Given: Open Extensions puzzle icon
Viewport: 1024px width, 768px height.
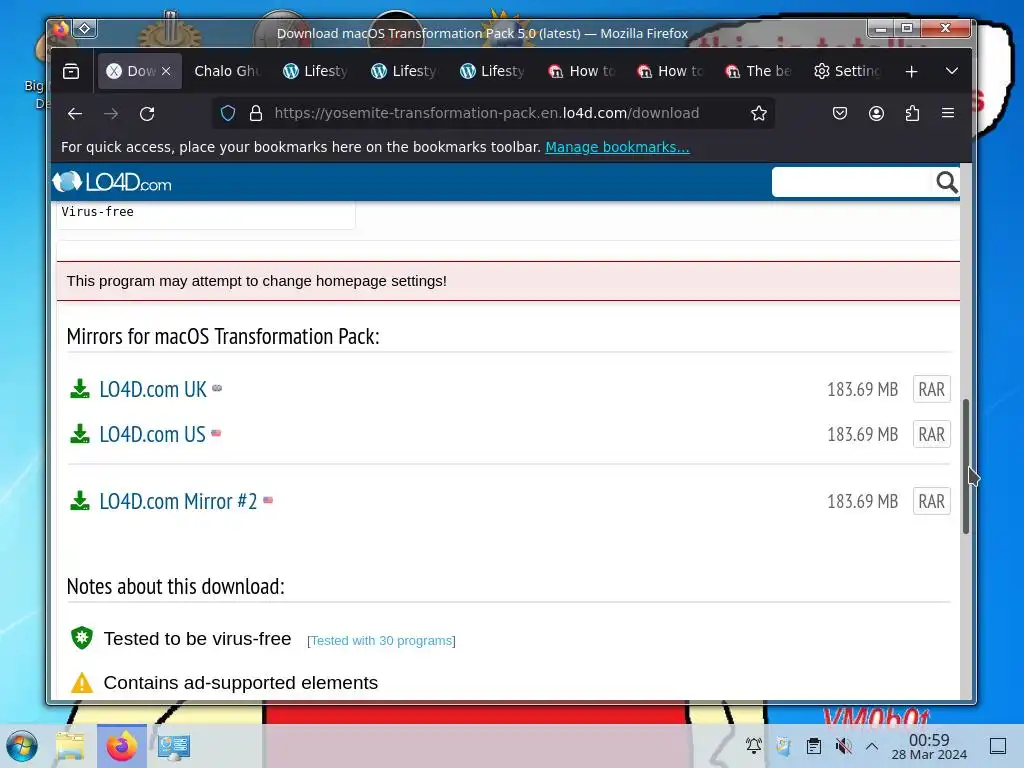Looking at the screenshot, I should 912,113.
